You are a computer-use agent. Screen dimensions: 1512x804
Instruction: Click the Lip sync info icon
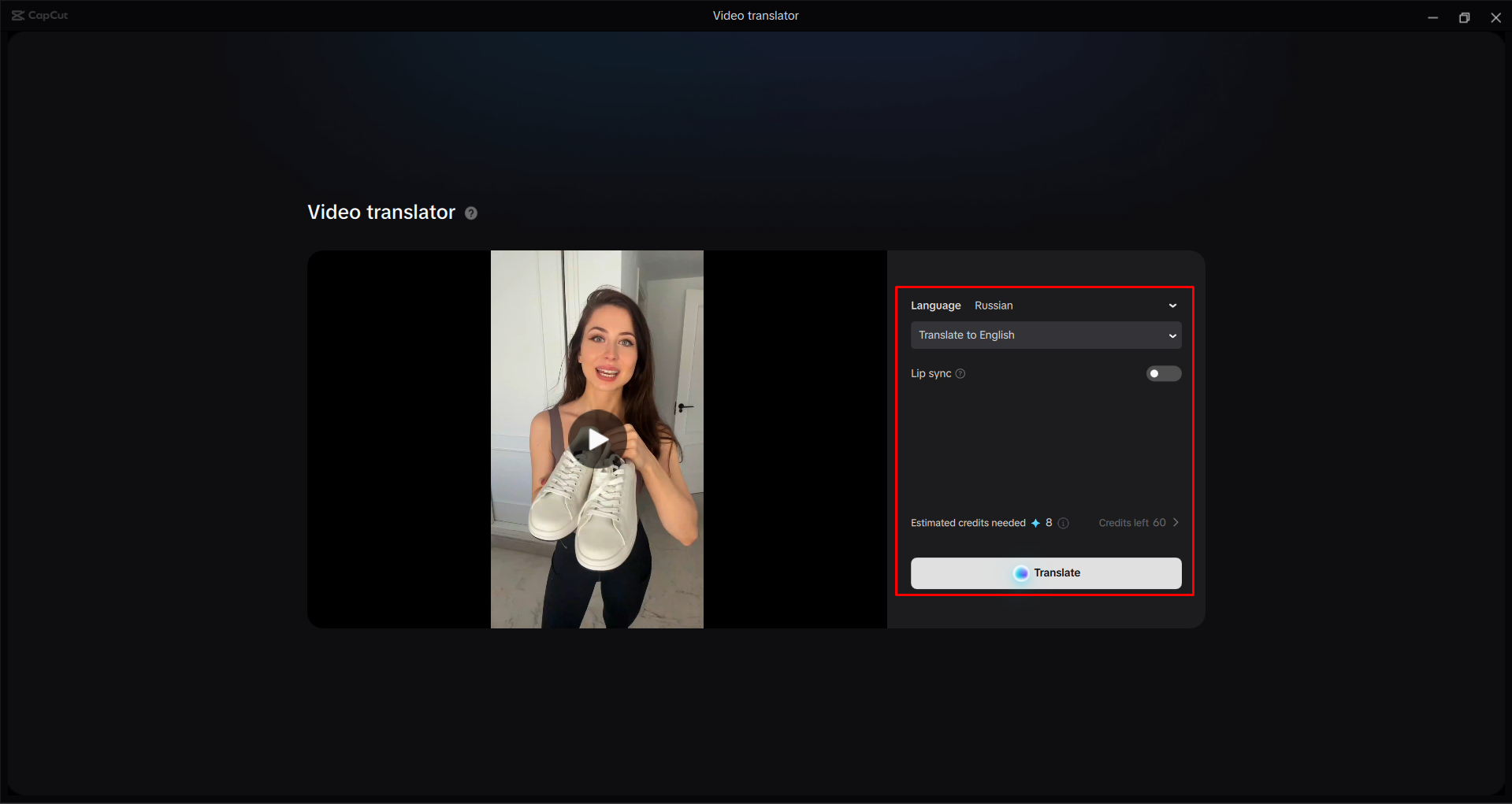pyautogui.click(x=960, y=373)
